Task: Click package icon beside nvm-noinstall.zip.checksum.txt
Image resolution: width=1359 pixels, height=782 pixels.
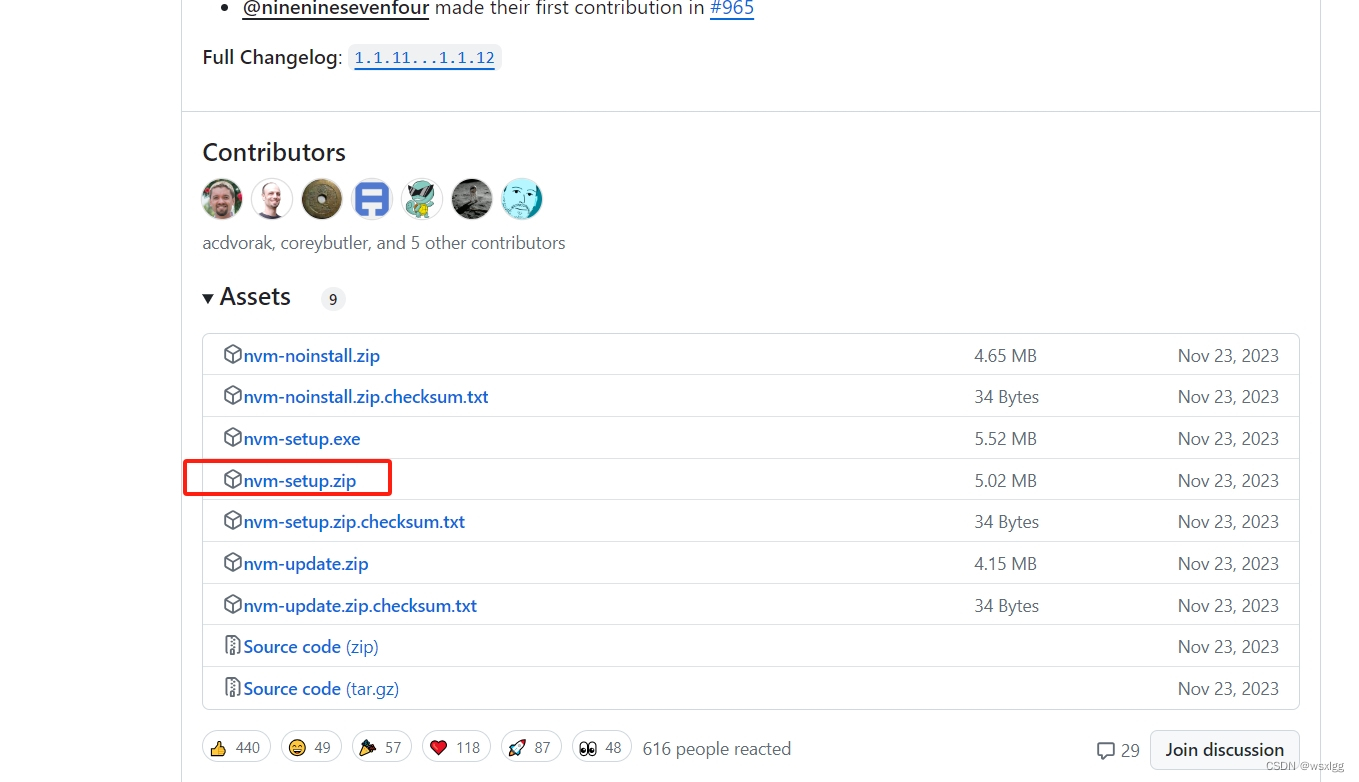Action: (x=233, y=396)
